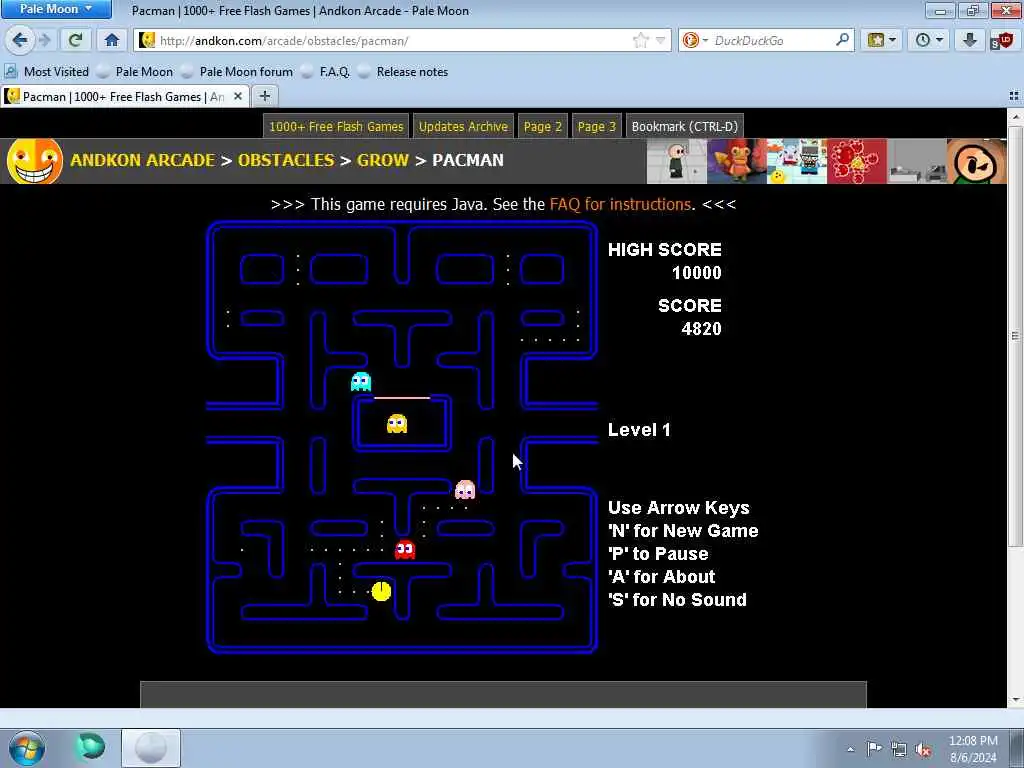Open the Pale Moon forum bookmark
Viewport: 1024px width, 768px height.
click(237, 72)
